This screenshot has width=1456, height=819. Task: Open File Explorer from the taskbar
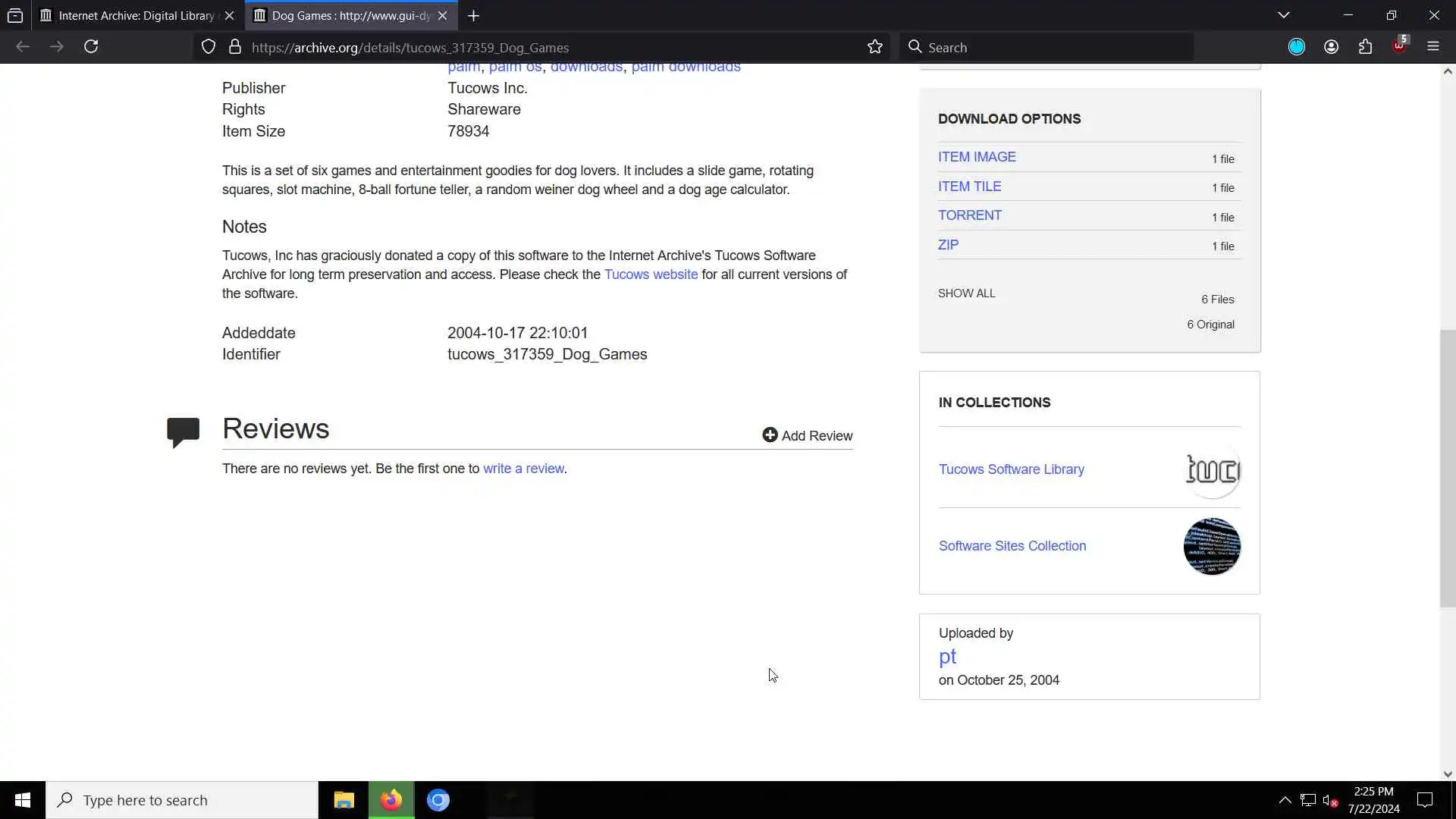tap(344, 800)
